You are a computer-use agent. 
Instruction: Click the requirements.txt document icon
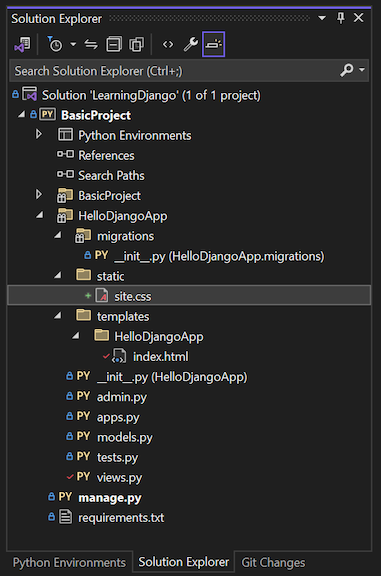[65, 517]
